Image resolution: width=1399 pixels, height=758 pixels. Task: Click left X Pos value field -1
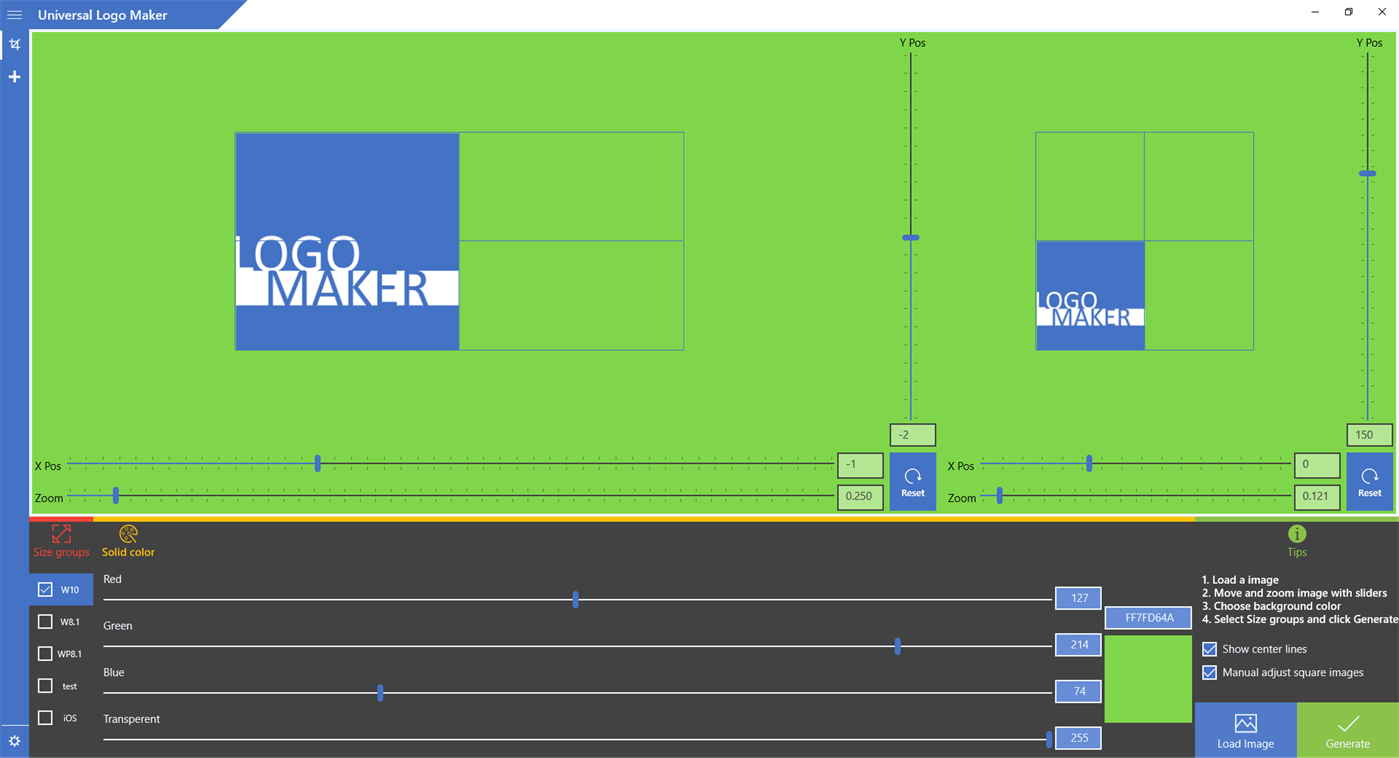(x=860, y=465)
